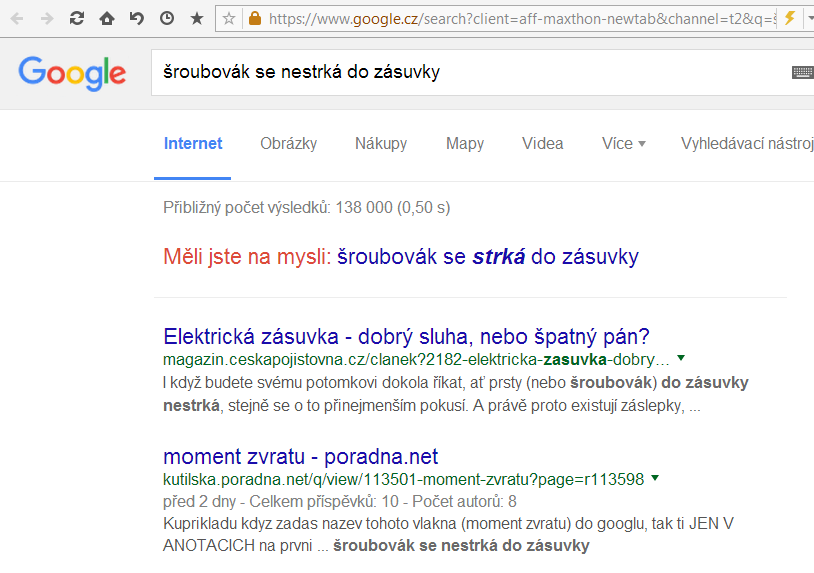Expand the arrow next to magazin.ceskapojistovna.cz URL

tap(681, 357)
